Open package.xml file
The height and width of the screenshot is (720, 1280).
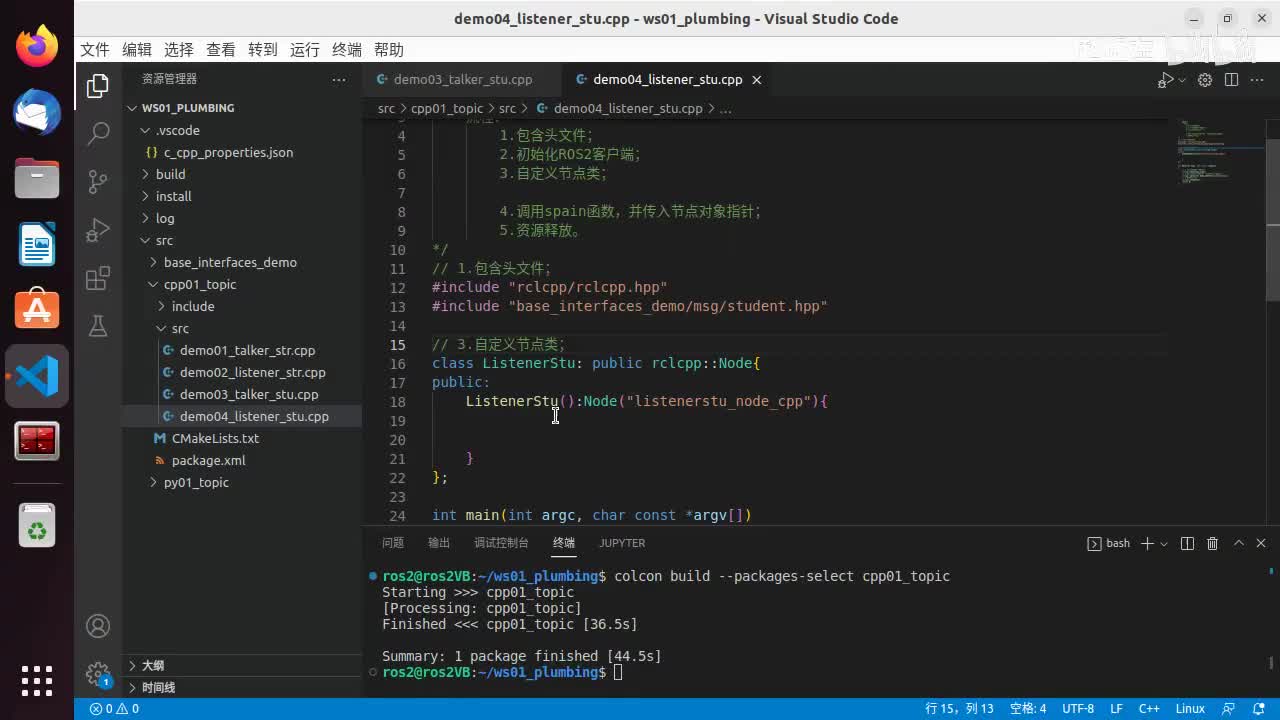242,460
